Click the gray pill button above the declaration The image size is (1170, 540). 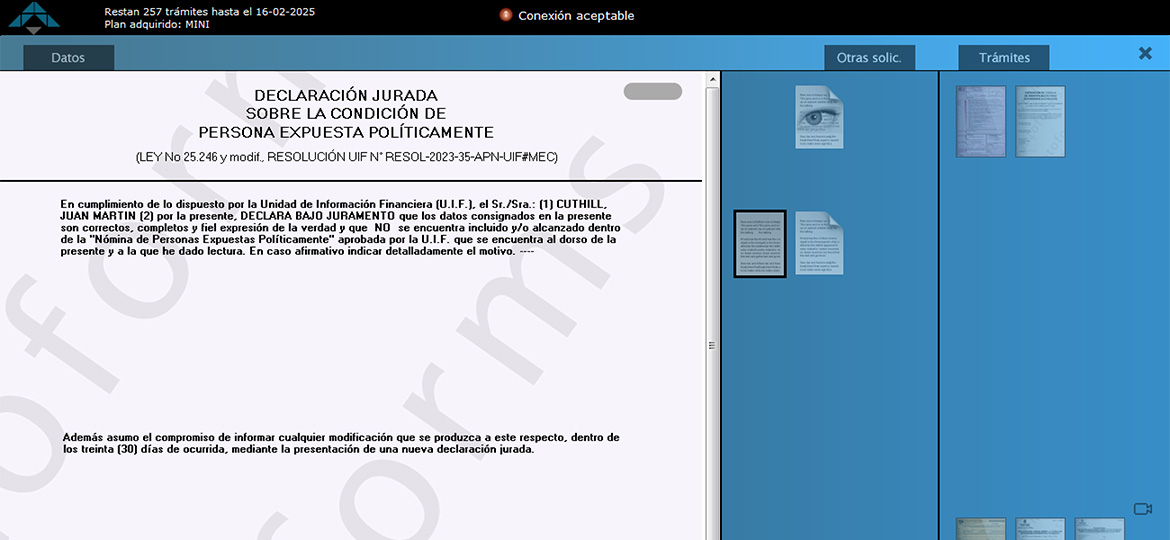pos(652,92)
